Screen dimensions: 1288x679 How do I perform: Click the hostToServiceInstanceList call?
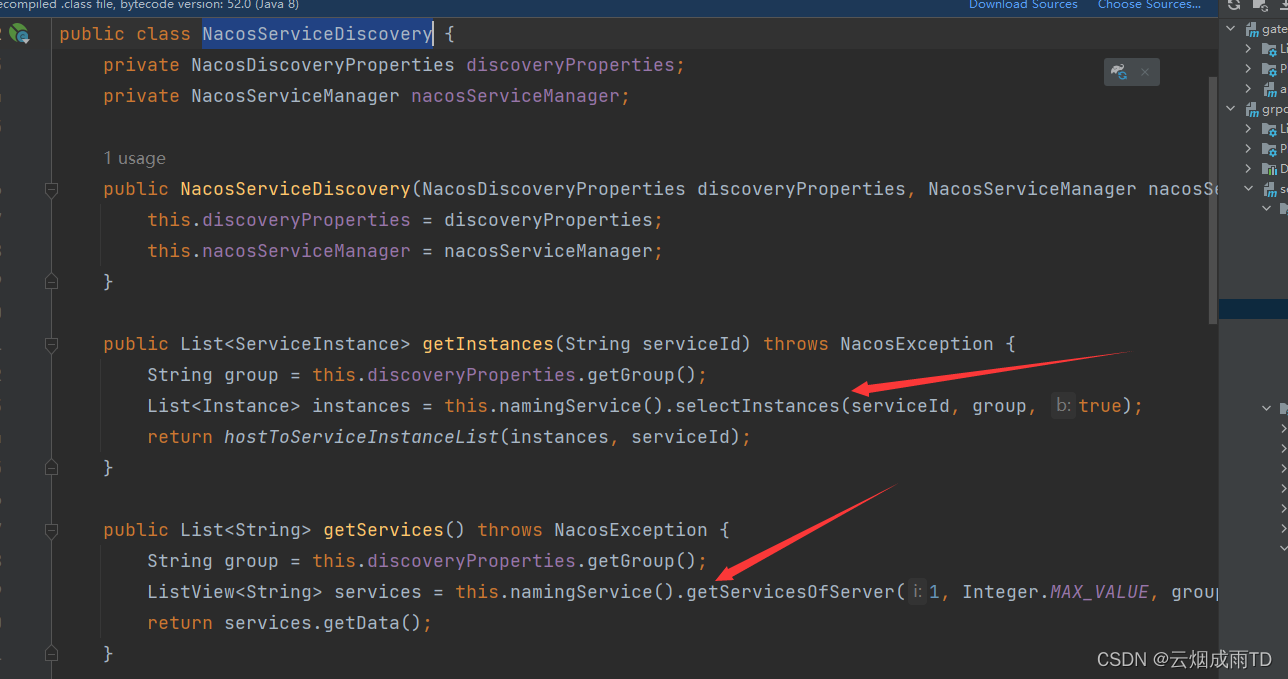point(361,437)
